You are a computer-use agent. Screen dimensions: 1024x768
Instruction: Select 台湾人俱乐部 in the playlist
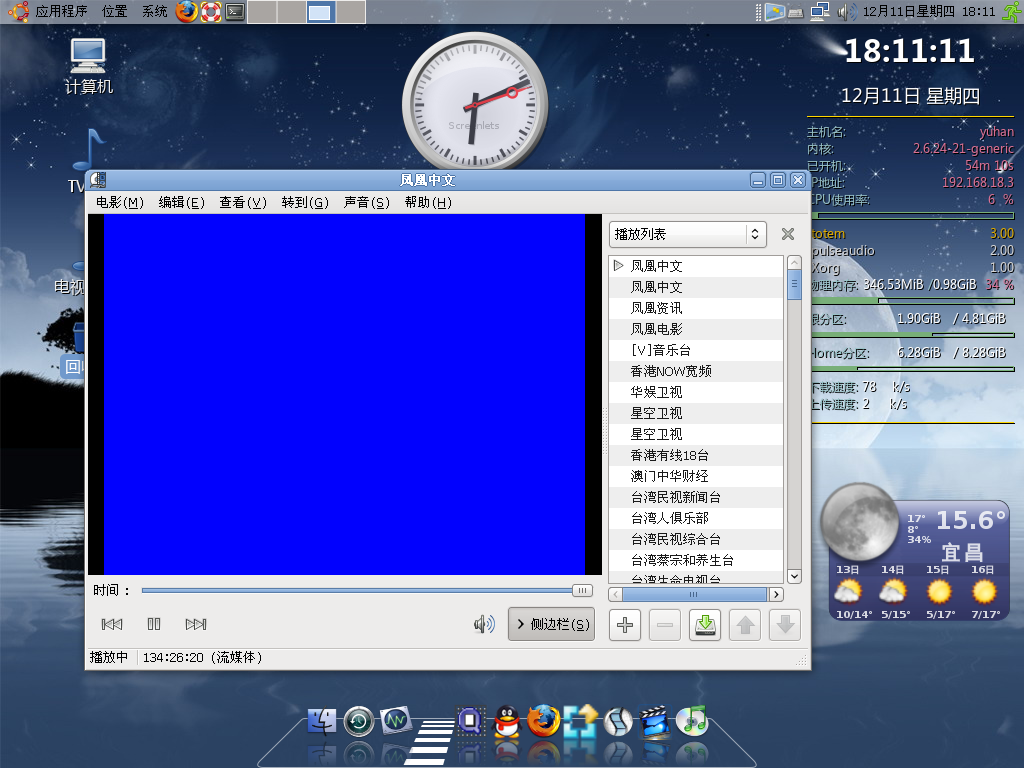696,518
